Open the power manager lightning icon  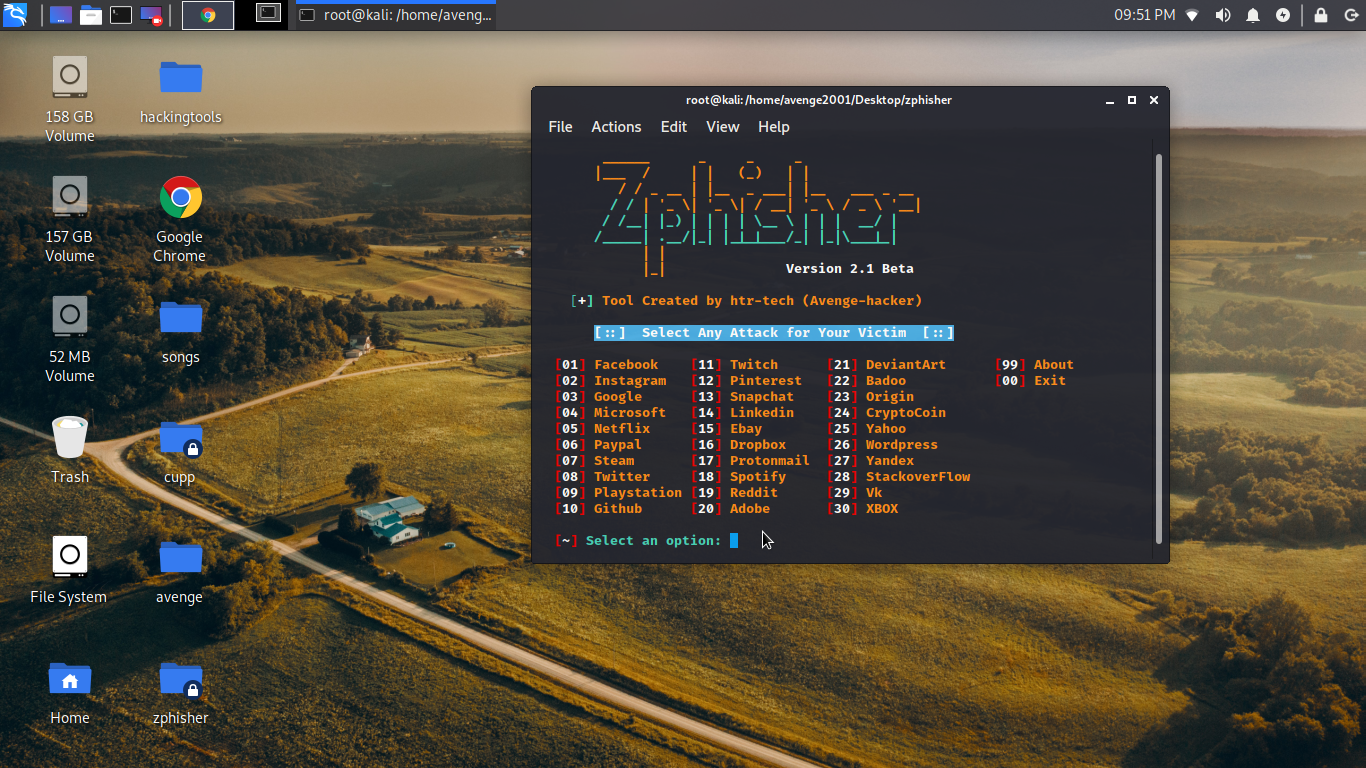coord(1283,15)
